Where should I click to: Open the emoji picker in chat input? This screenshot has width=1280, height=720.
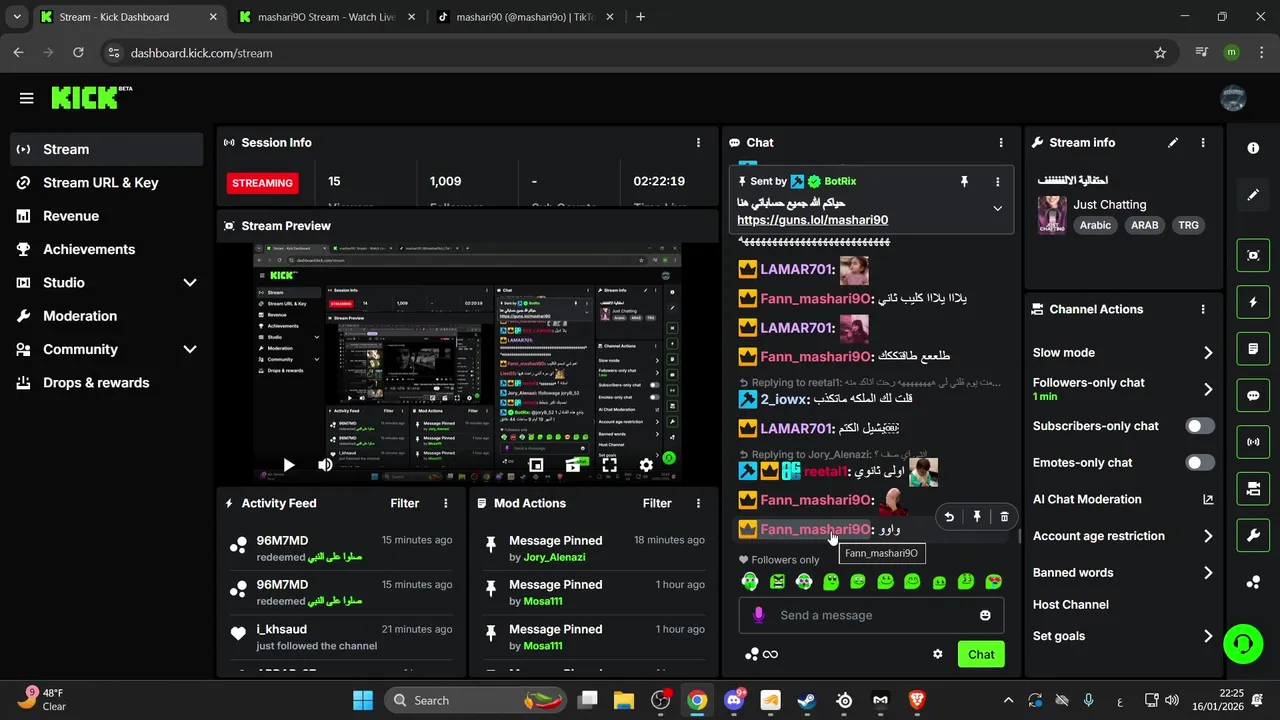click(985, 615)
